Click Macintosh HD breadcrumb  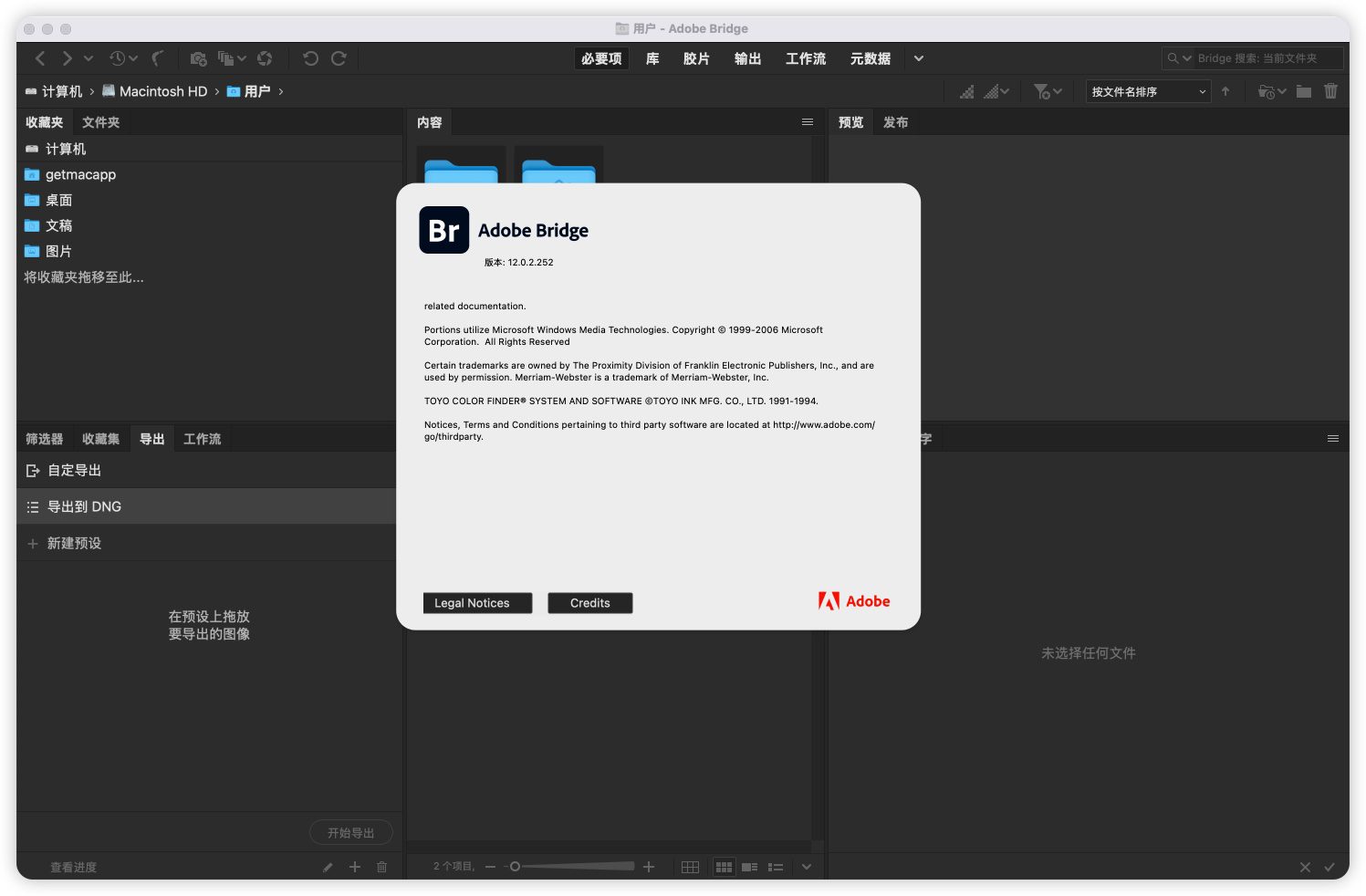163,91
